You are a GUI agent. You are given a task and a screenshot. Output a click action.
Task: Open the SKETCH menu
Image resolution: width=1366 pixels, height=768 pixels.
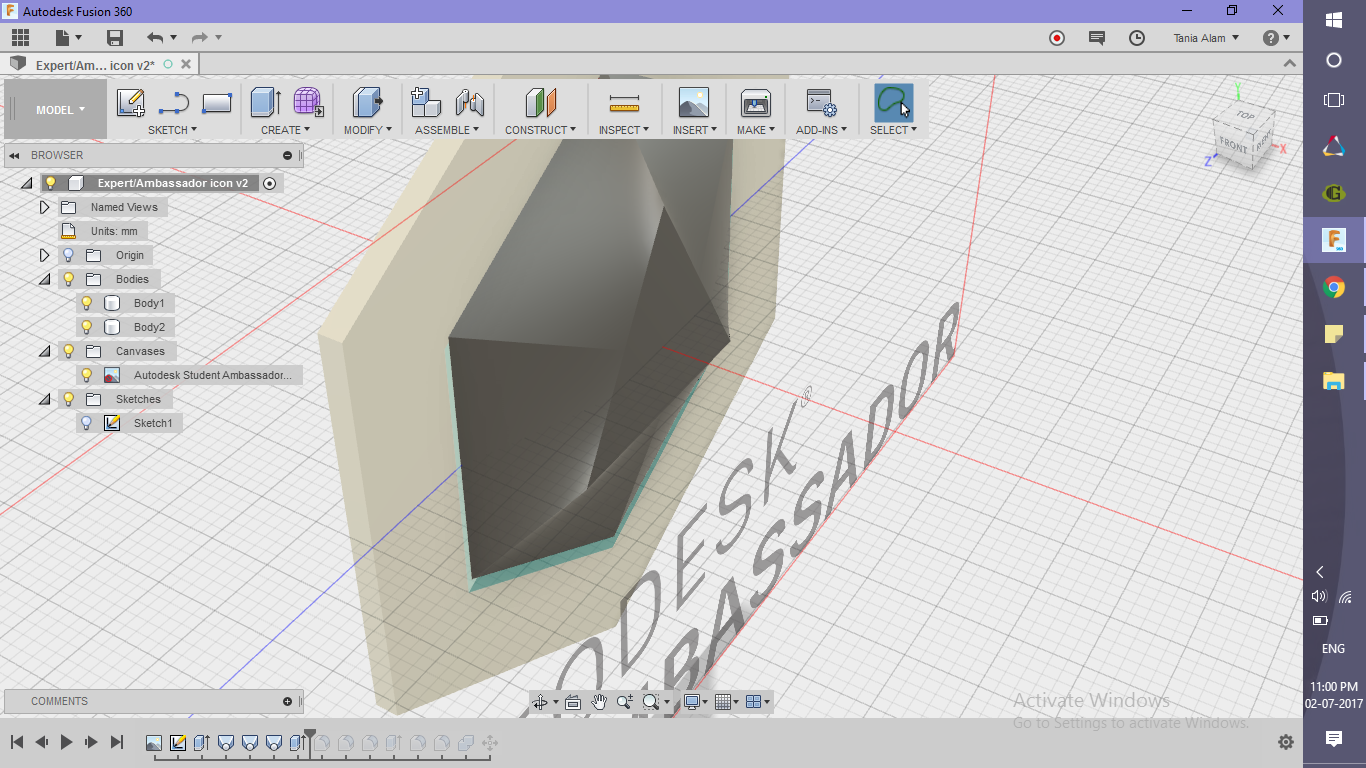click(172, 130)
